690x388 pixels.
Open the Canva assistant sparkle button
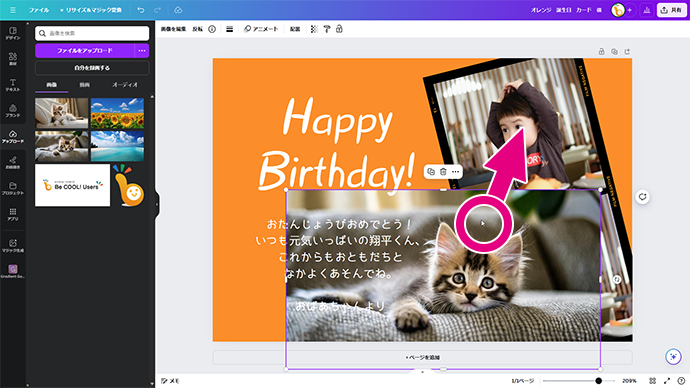pyautogui.click(x=673, y=356)
